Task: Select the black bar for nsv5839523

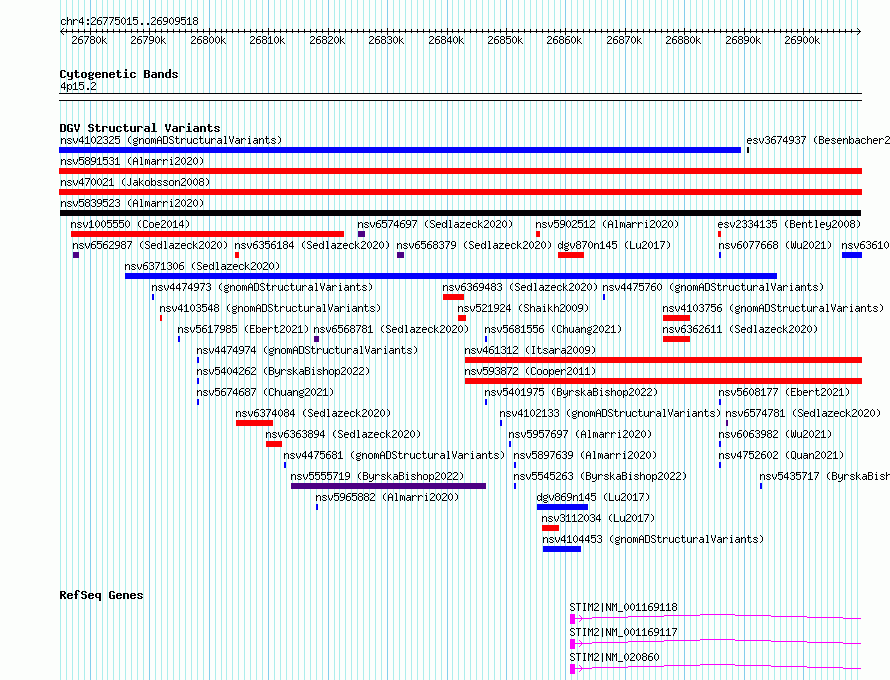Action: [460, 213]
